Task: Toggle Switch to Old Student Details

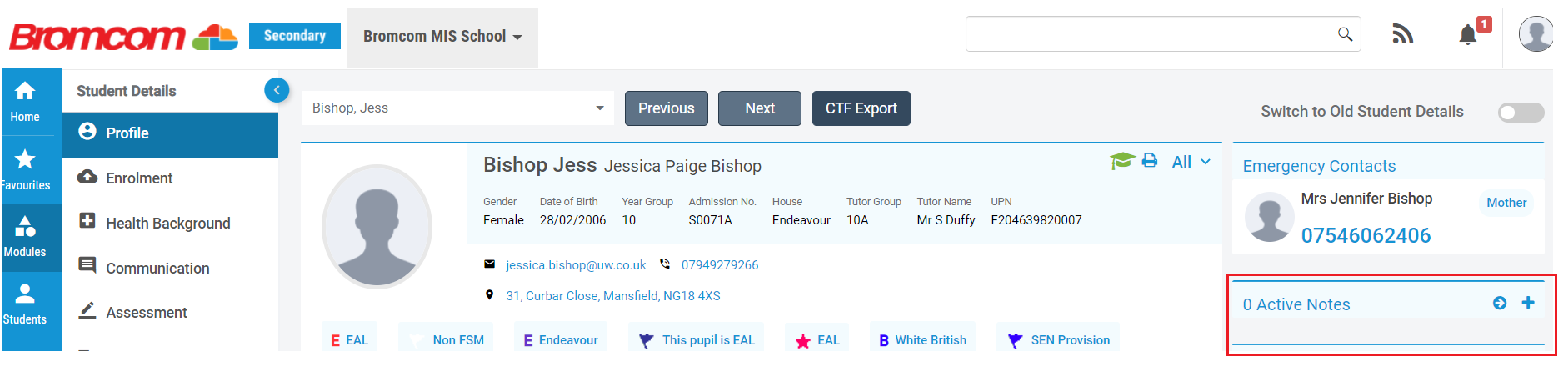Action: [1521, 113]
